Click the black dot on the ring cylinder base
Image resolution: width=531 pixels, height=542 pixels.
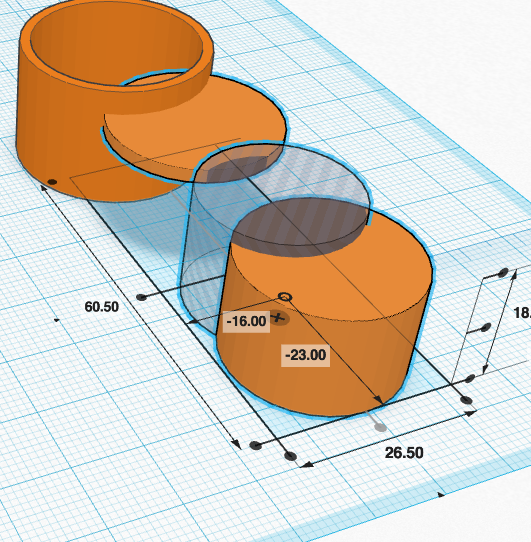pyautogui.click(x=52, y=182)
